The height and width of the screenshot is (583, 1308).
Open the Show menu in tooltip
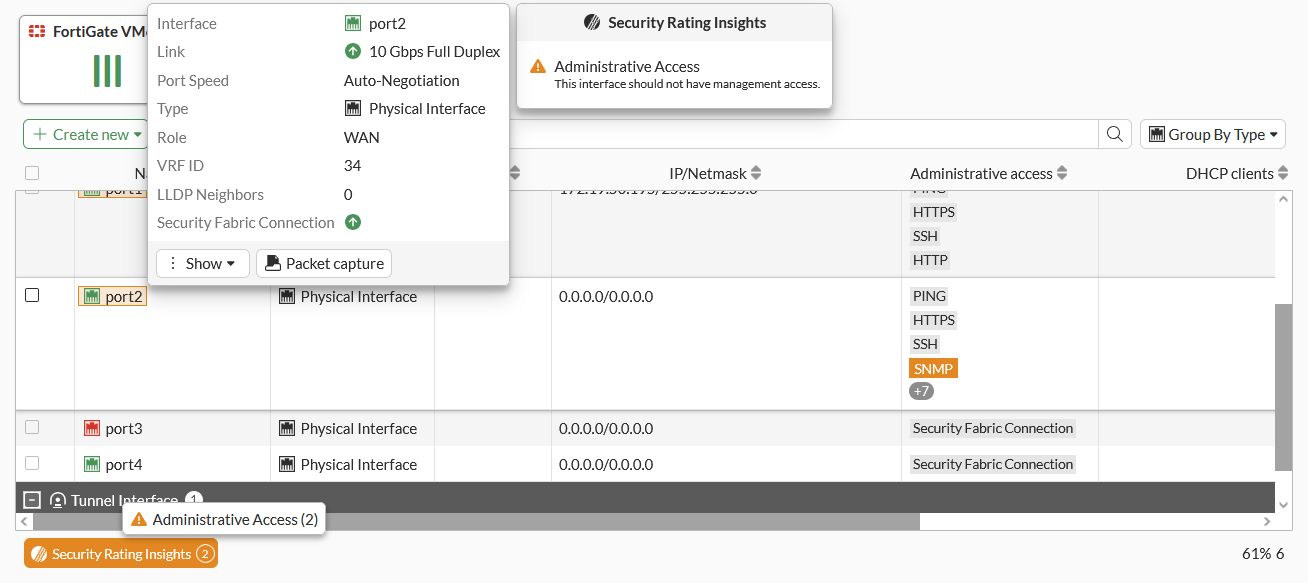(x=203, y=263)
